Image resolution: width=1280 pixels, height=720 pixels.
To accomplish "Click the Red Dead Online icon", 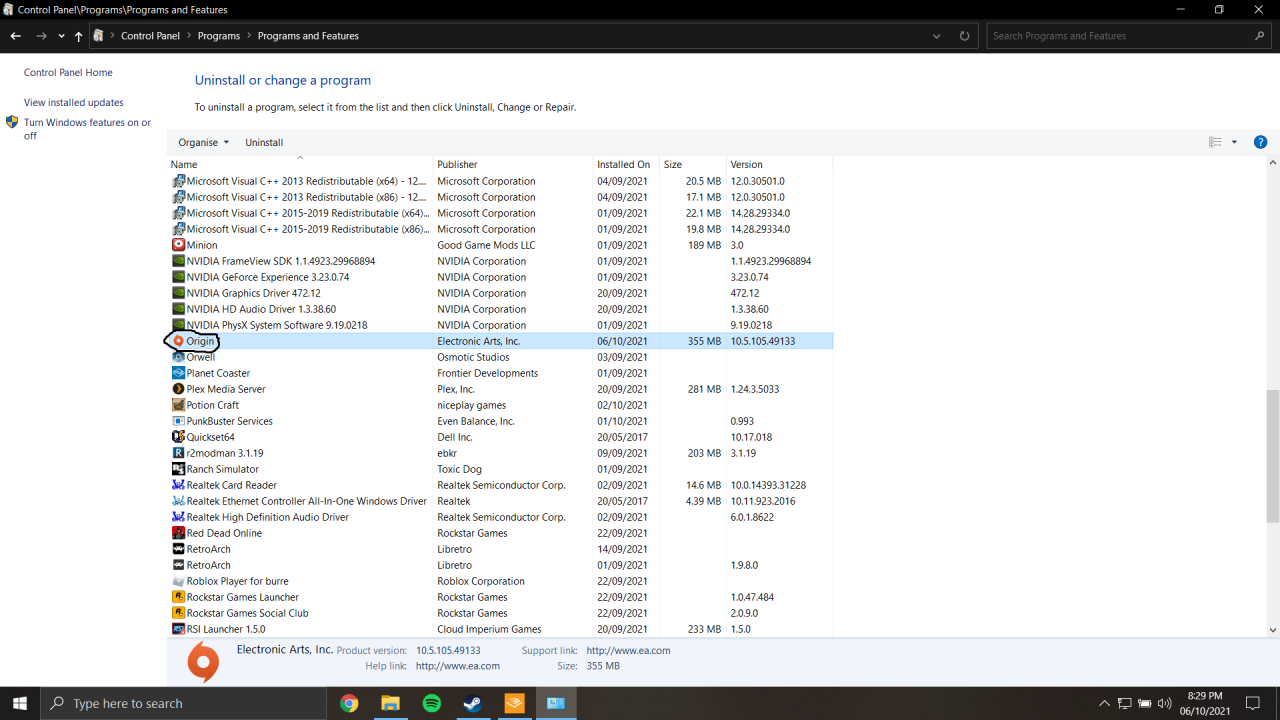I will pyautogui.click(x=178, y=533).
